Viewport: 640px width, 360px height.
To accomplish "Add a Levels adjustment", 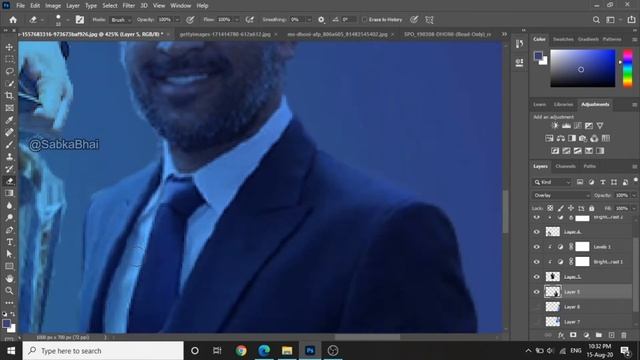I will (566, 126).
